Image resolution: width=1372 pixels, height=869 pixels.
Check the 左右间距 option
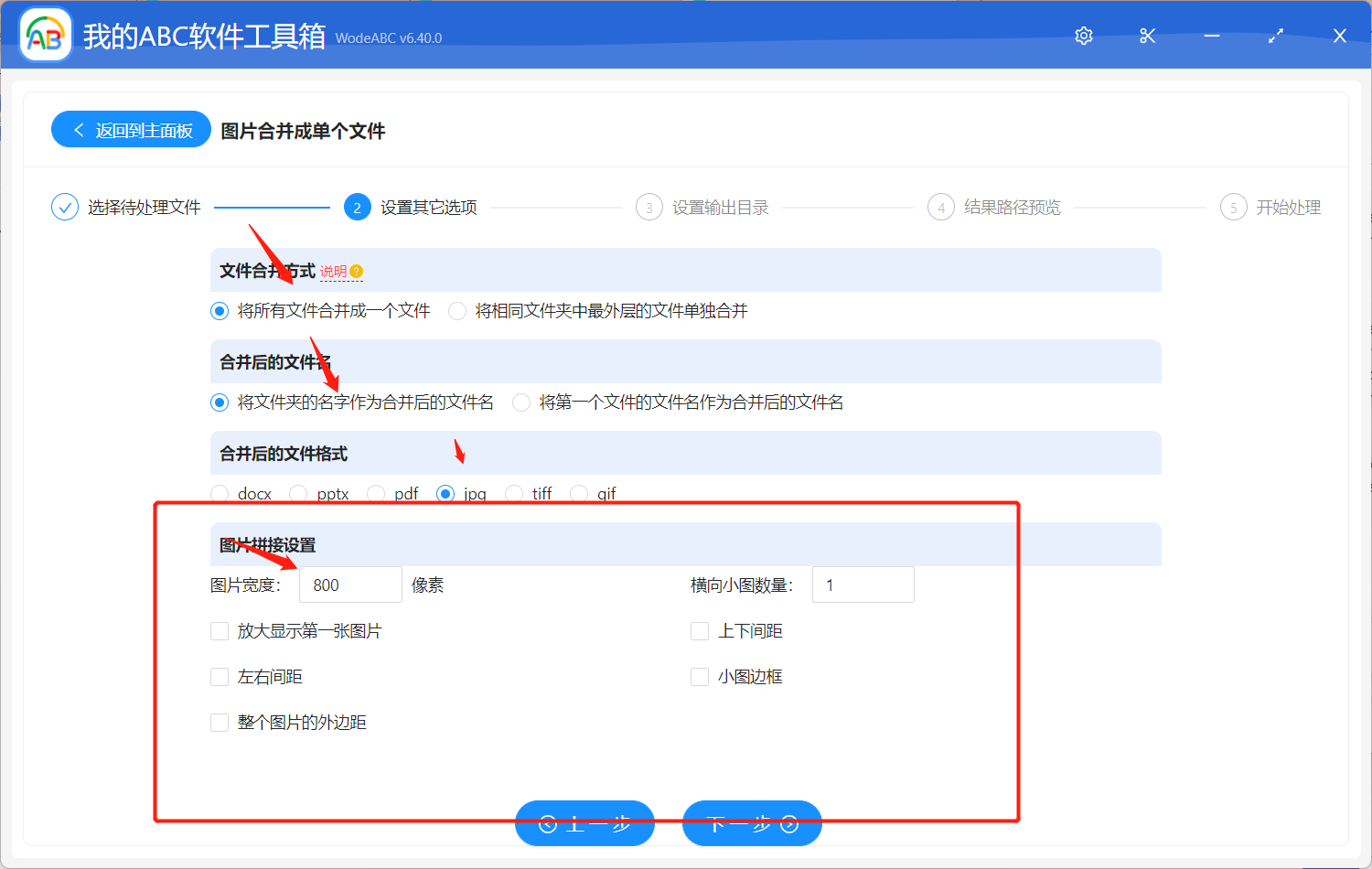[220, 677]
